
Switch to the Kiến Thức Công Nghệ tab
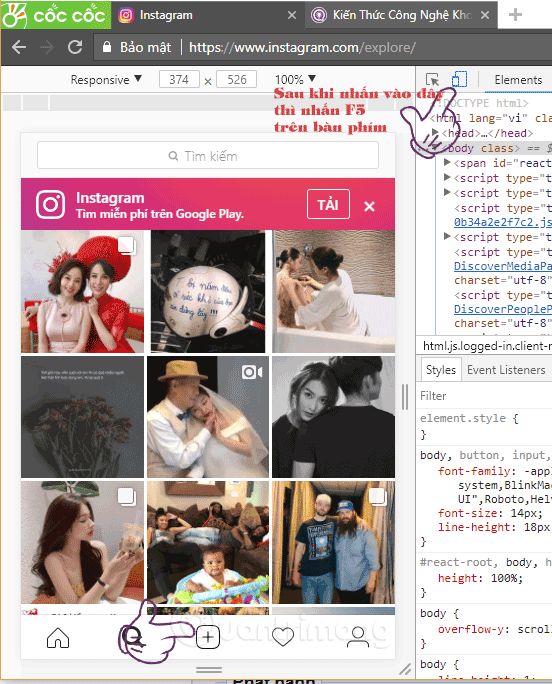pos(401,15)
